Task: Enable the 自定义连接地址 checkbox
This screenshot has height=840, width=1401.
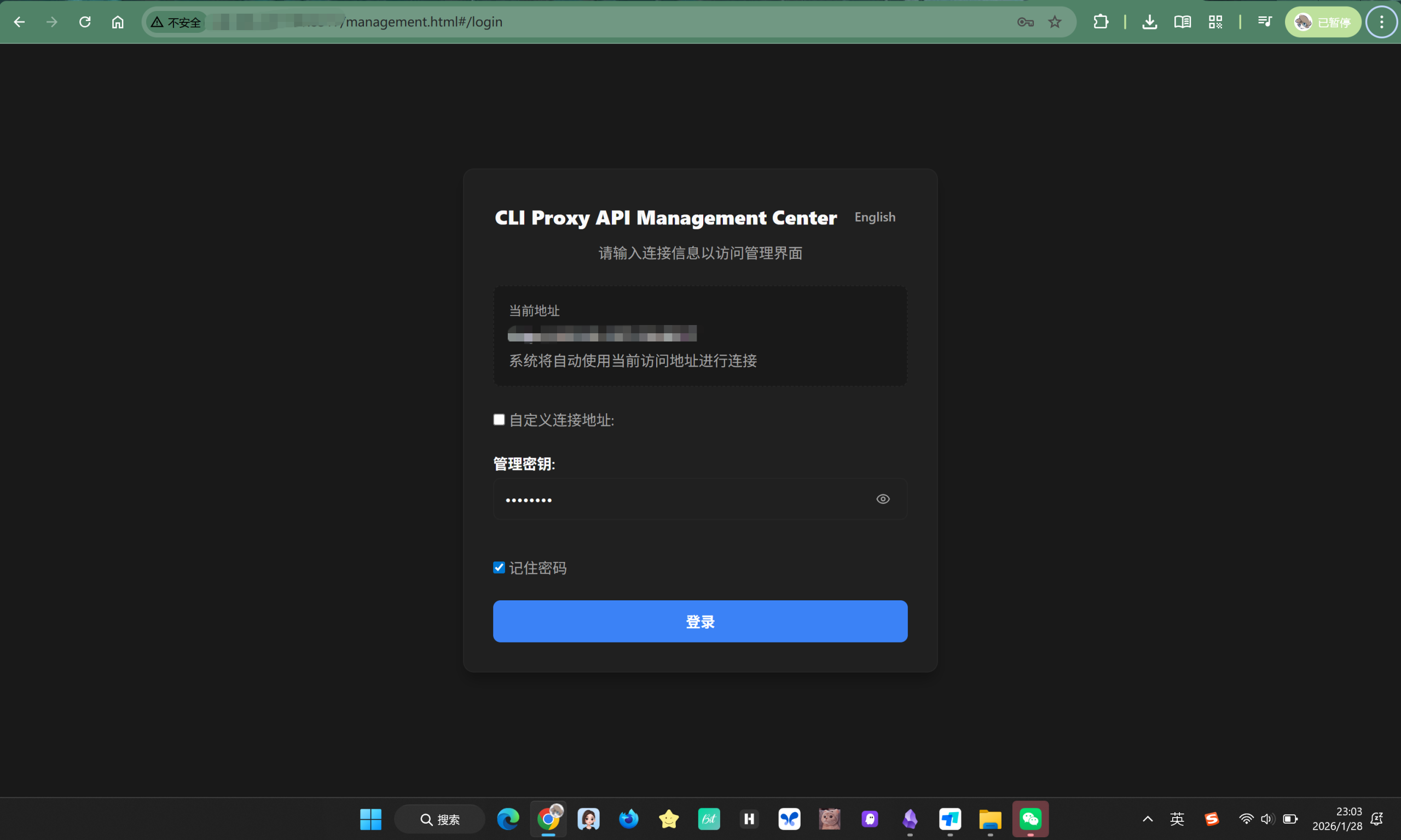Action: [499, 419]
